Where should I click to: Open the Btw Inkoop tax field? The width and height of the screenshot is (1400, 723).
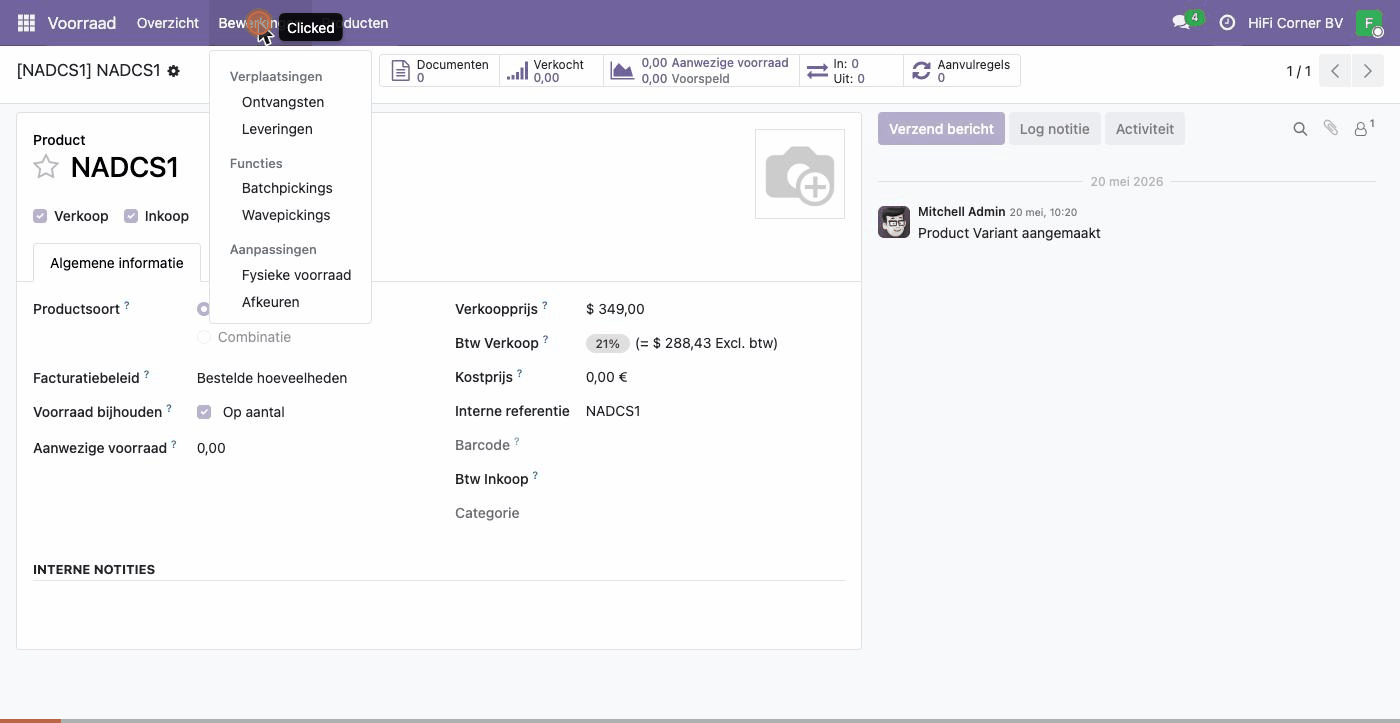pyautogui.click(x=715, y=479)
